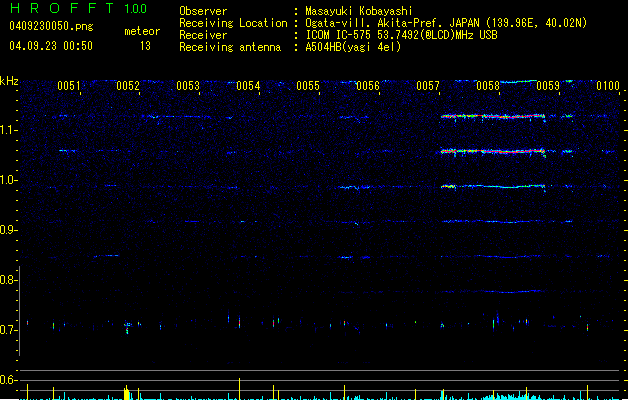Click the 0055 time marker
The width and height of the screenshot is (629, 400).
308,86
